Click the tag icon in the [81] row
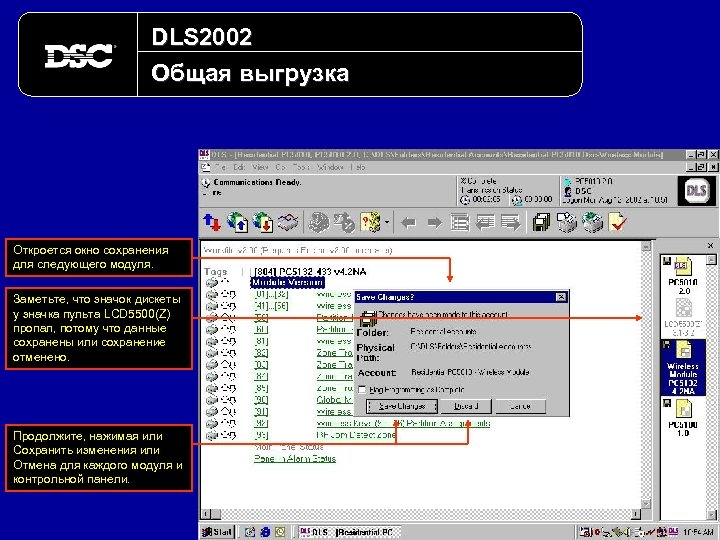Viewport: 720px width, 540px height. click(212, 342)
